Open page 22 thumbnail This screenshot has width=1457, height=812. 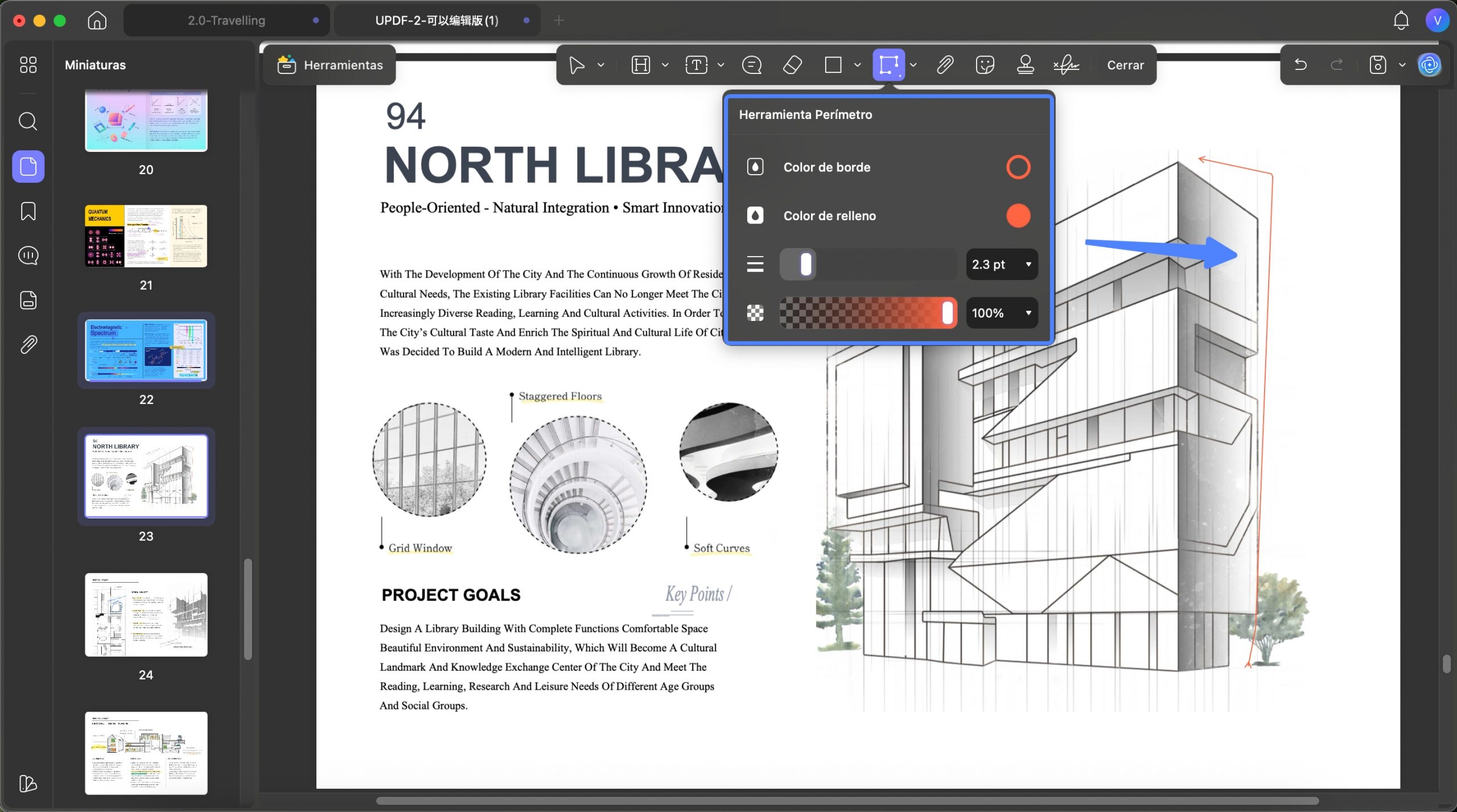click(x=146, y=350)
